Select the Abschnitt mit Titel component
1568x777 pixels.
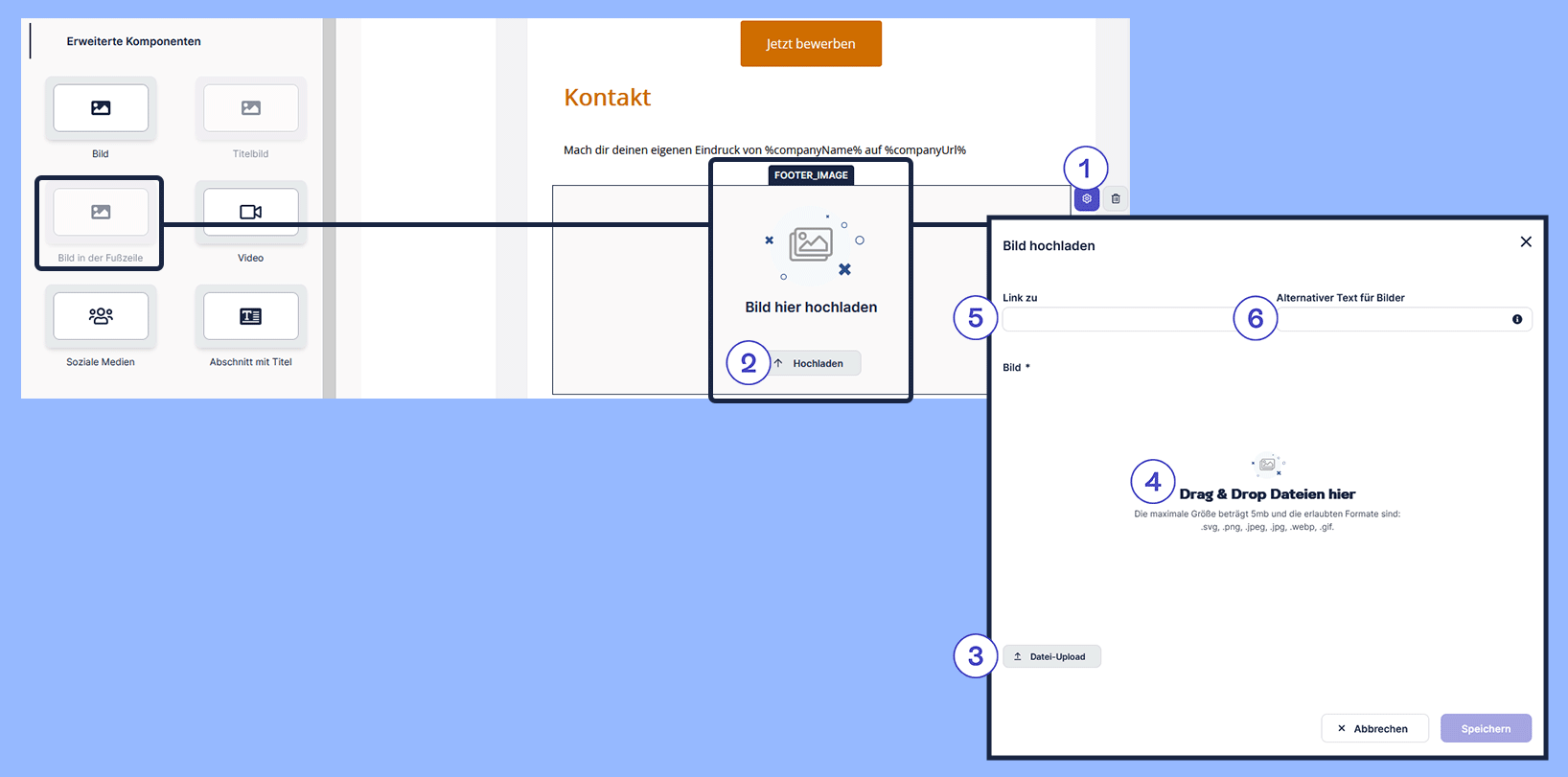point(250,316)
